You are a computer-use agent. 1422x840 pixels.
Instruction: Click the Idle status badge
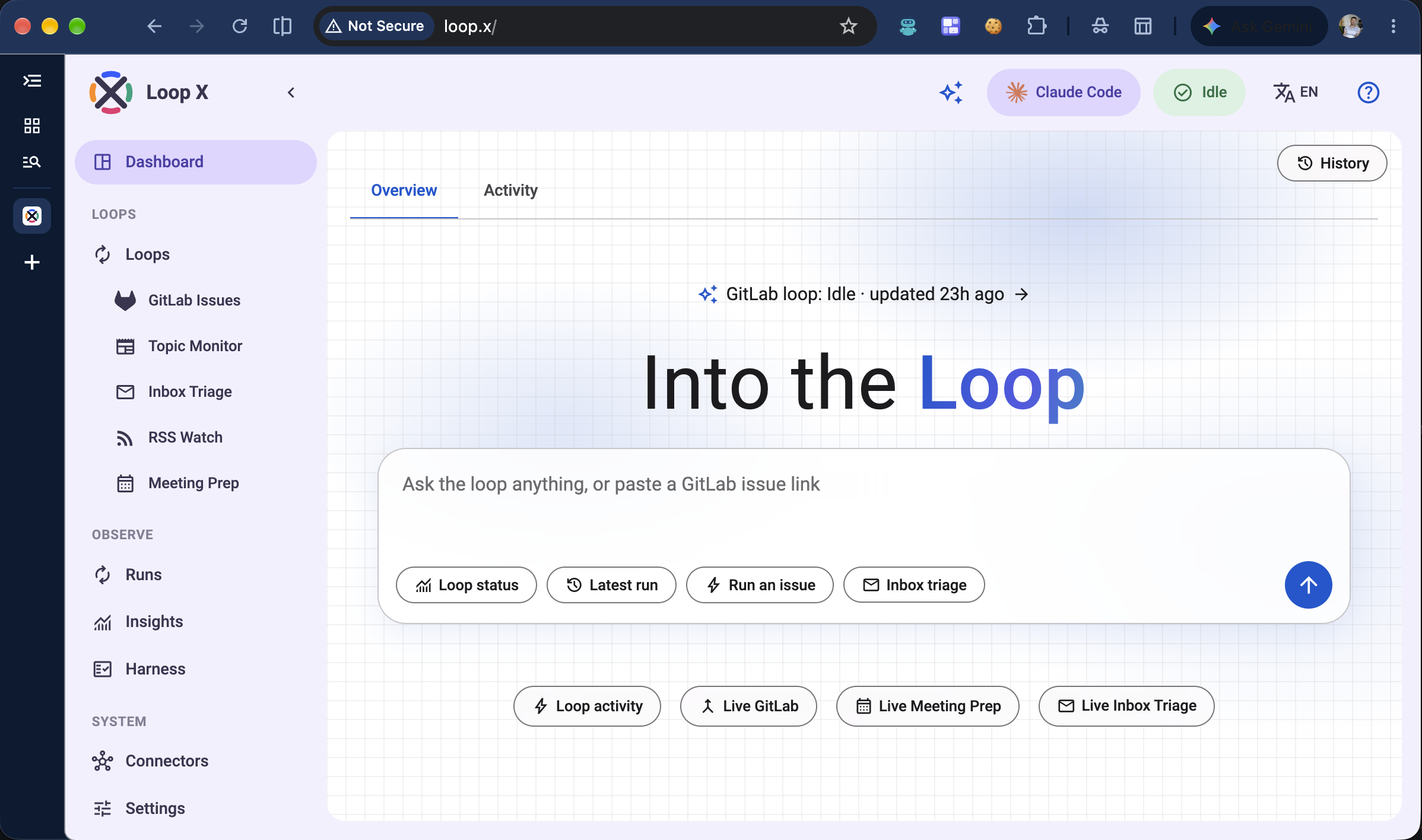click(x=1199, y=93)
